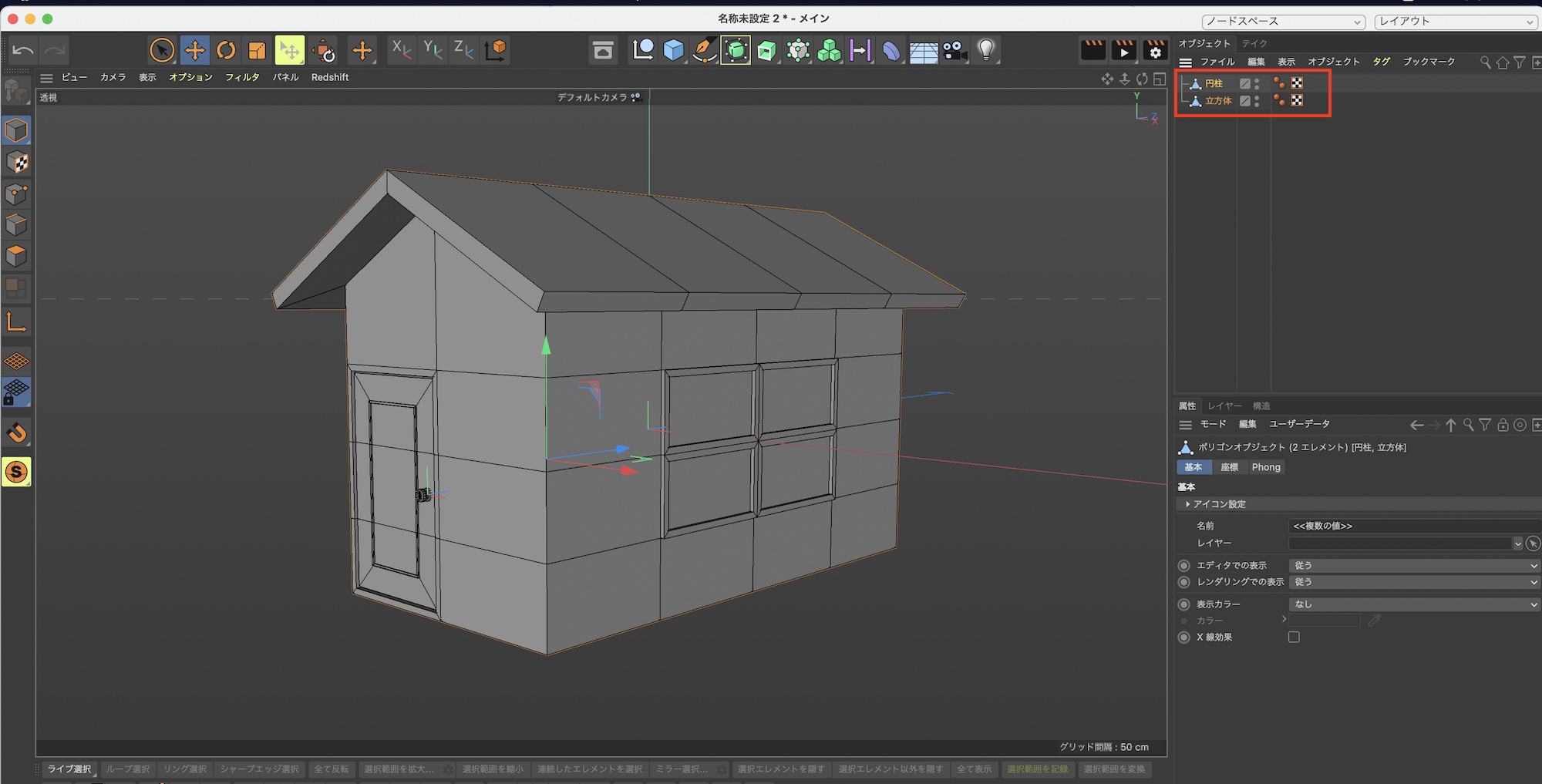
Task: Open the フィルタ viewport menu
Action: click(x=242, y=77)
